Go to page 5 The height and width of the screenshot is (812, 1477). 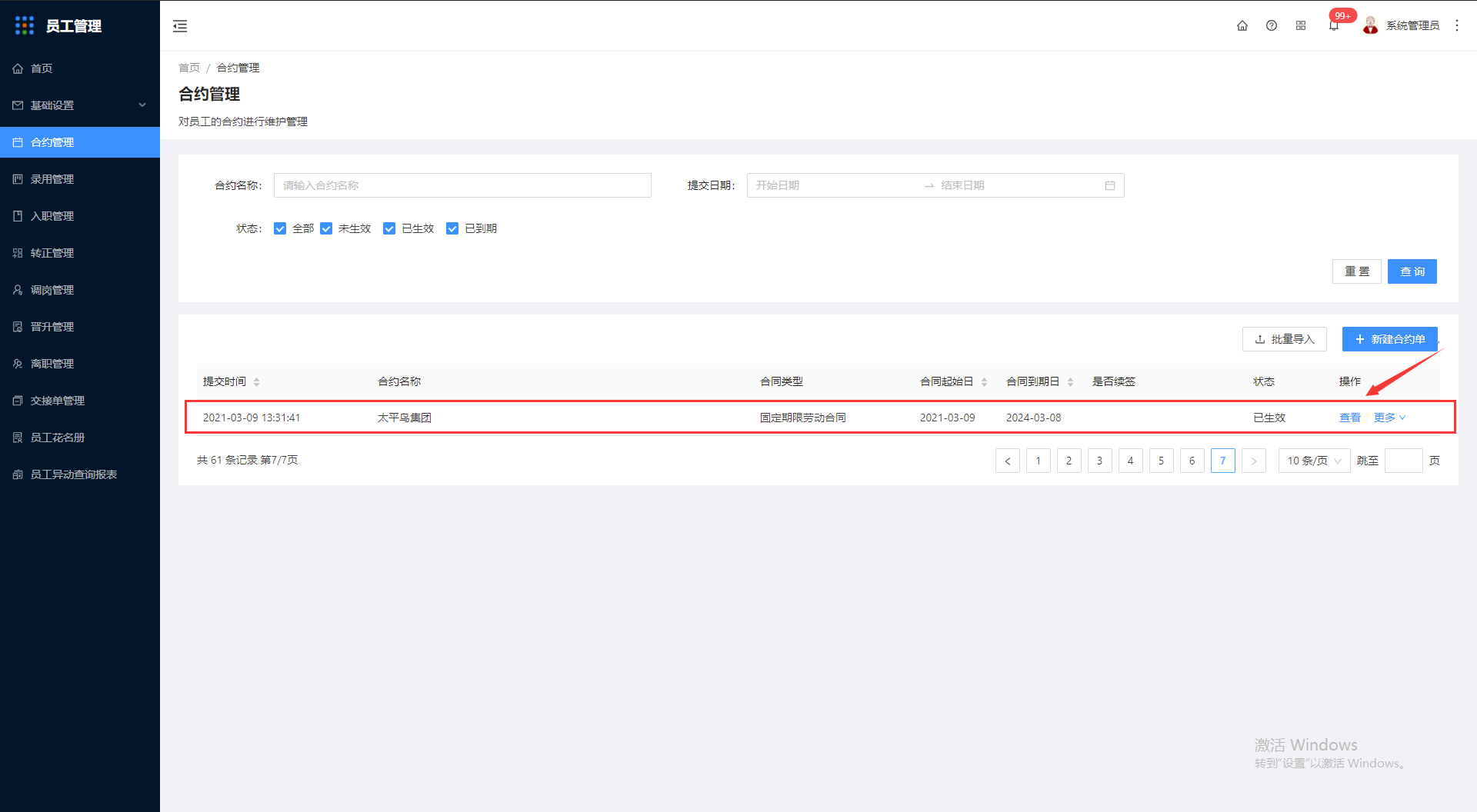[x=1162, y=461]
